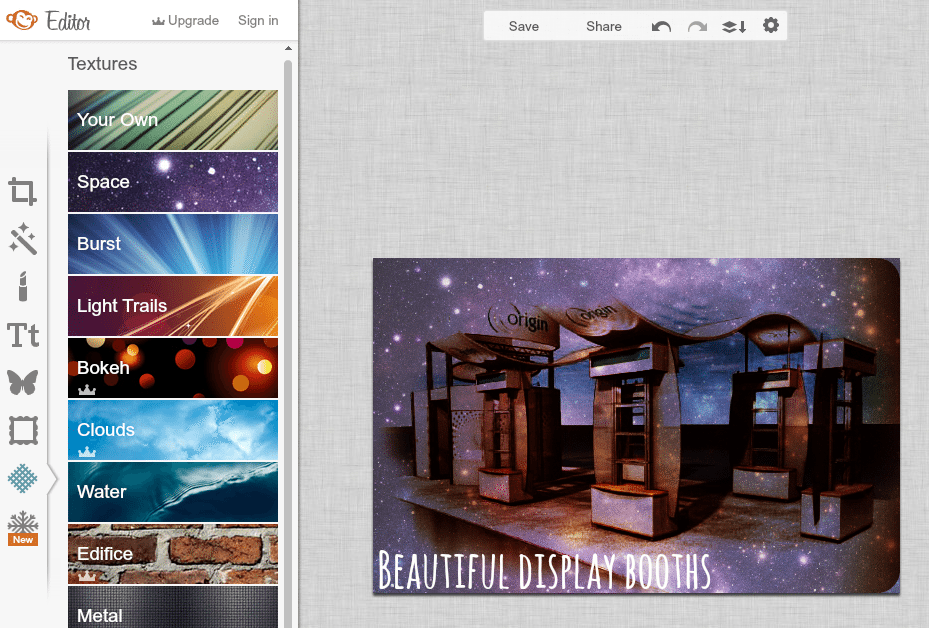Image resolution: width=929 pixels, height=628 pixels.
Task: Click the crown icon on Clouds
Action: [x=87, y=451]
